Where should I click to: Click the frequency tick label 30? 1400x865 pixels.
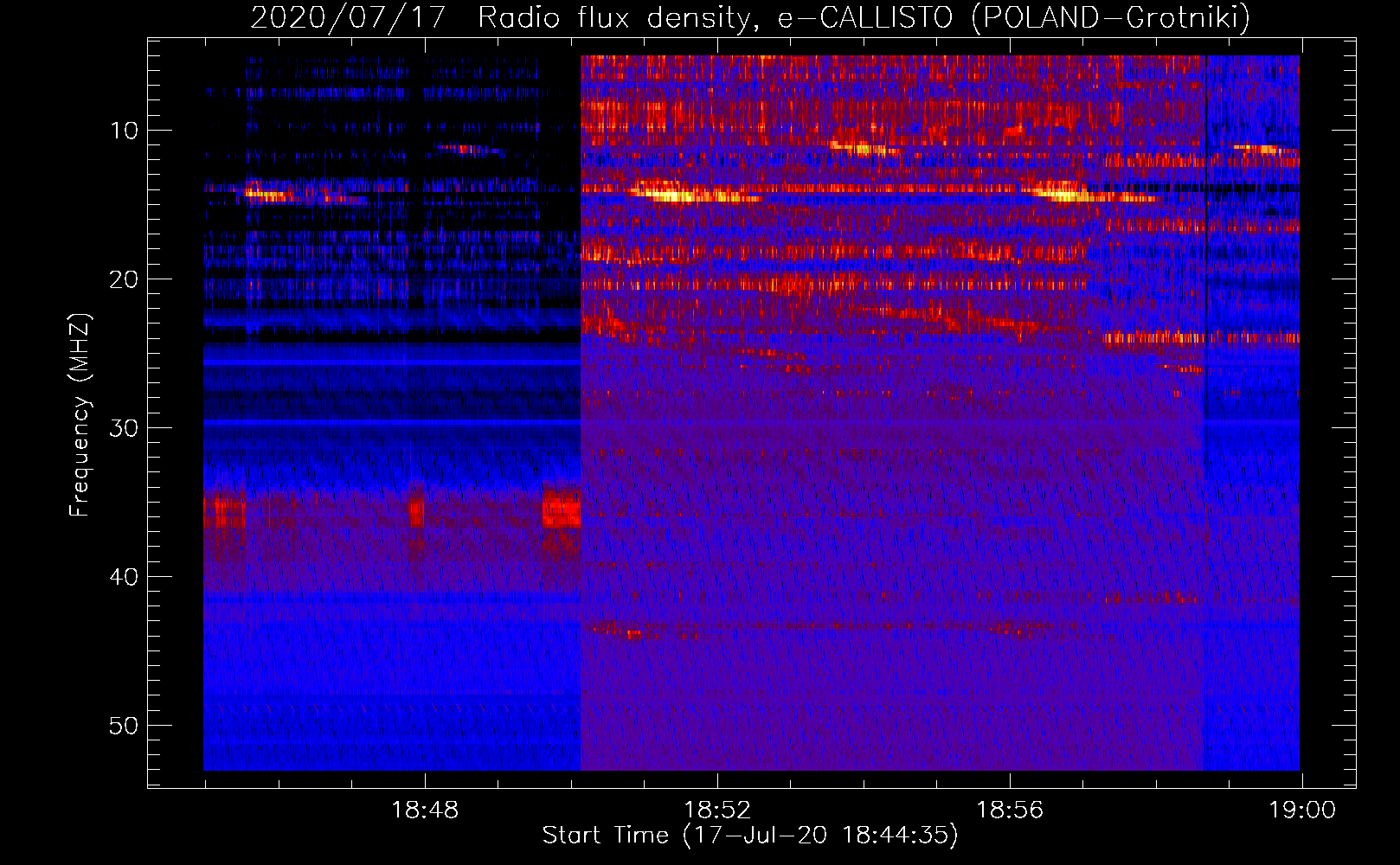(125, 428)
